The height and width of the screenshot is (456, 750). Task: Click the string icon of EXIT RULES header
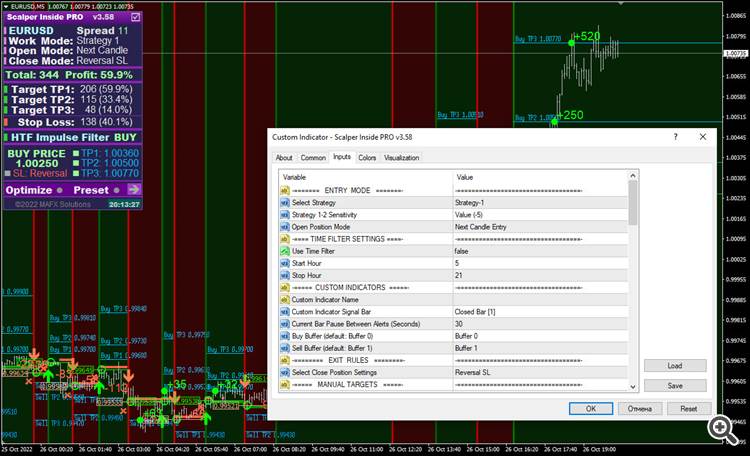[285, 360]
